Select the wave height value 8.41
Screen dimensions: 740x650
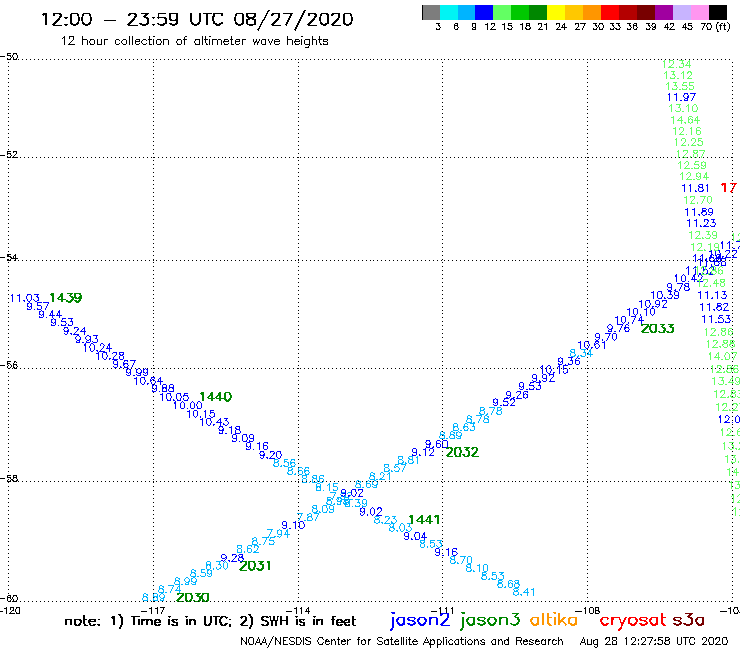click(524, 592)
